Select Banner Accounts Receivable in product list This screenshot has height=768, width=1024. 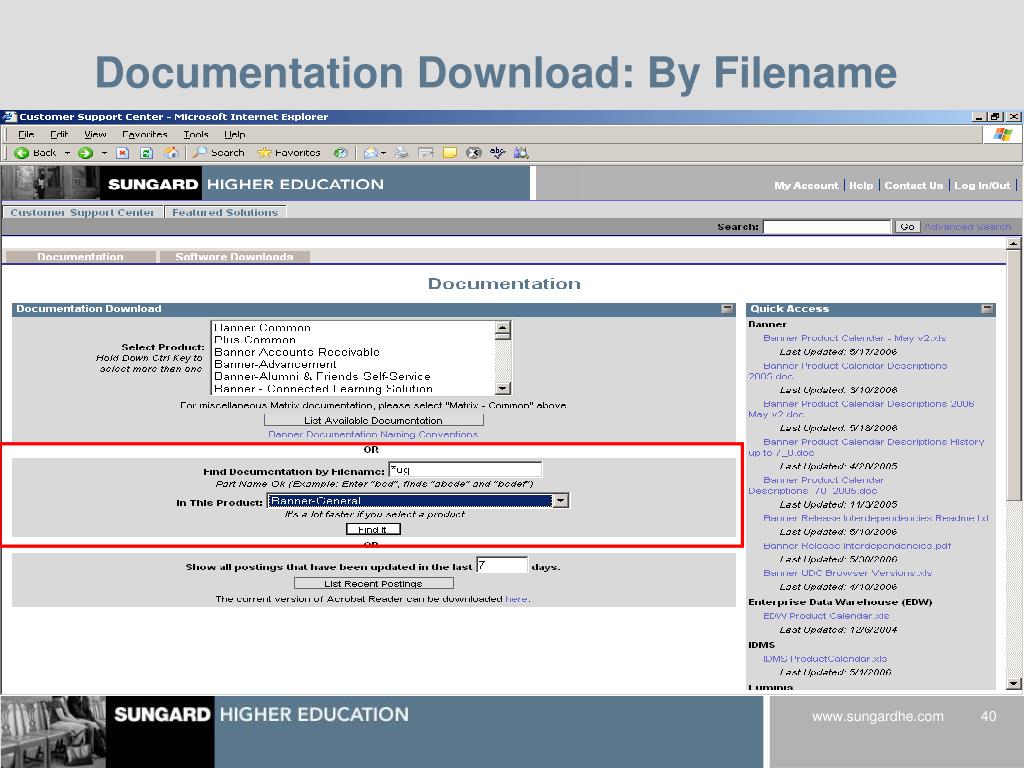(x=297, y=353)
